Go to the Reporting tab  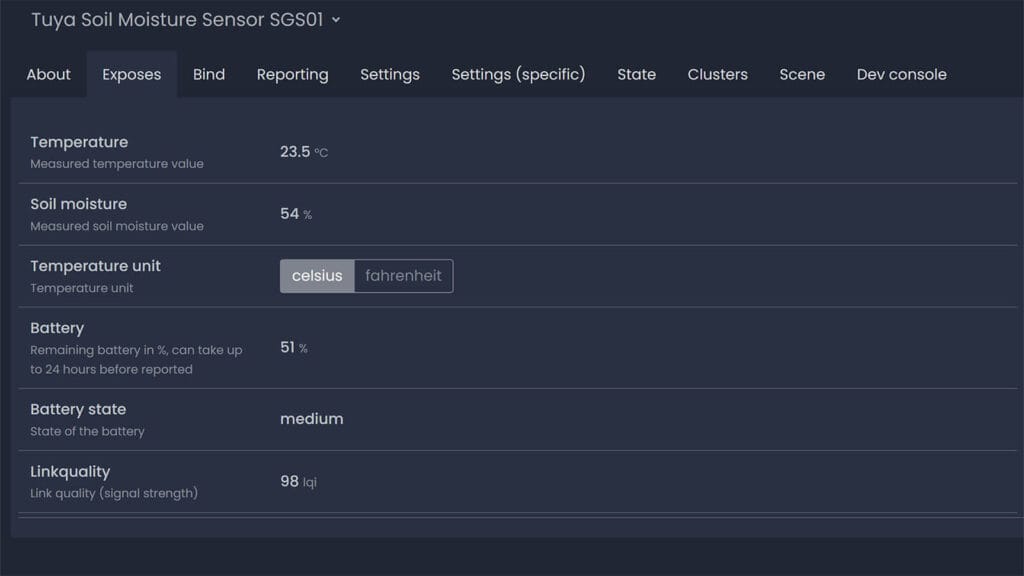(x=293, y=74)
